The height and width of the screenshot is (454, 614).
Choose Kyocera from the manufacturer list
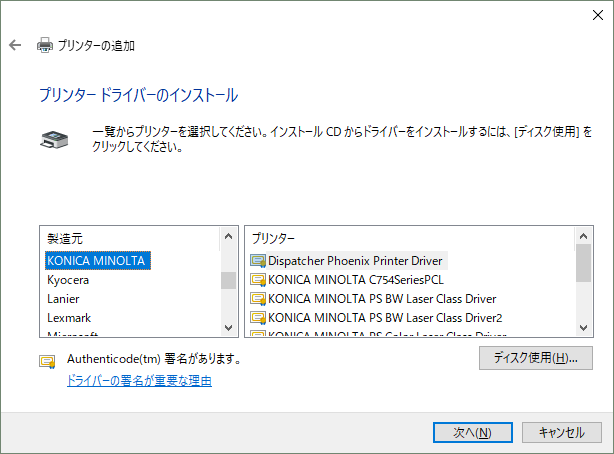click(x=68, y=280)
